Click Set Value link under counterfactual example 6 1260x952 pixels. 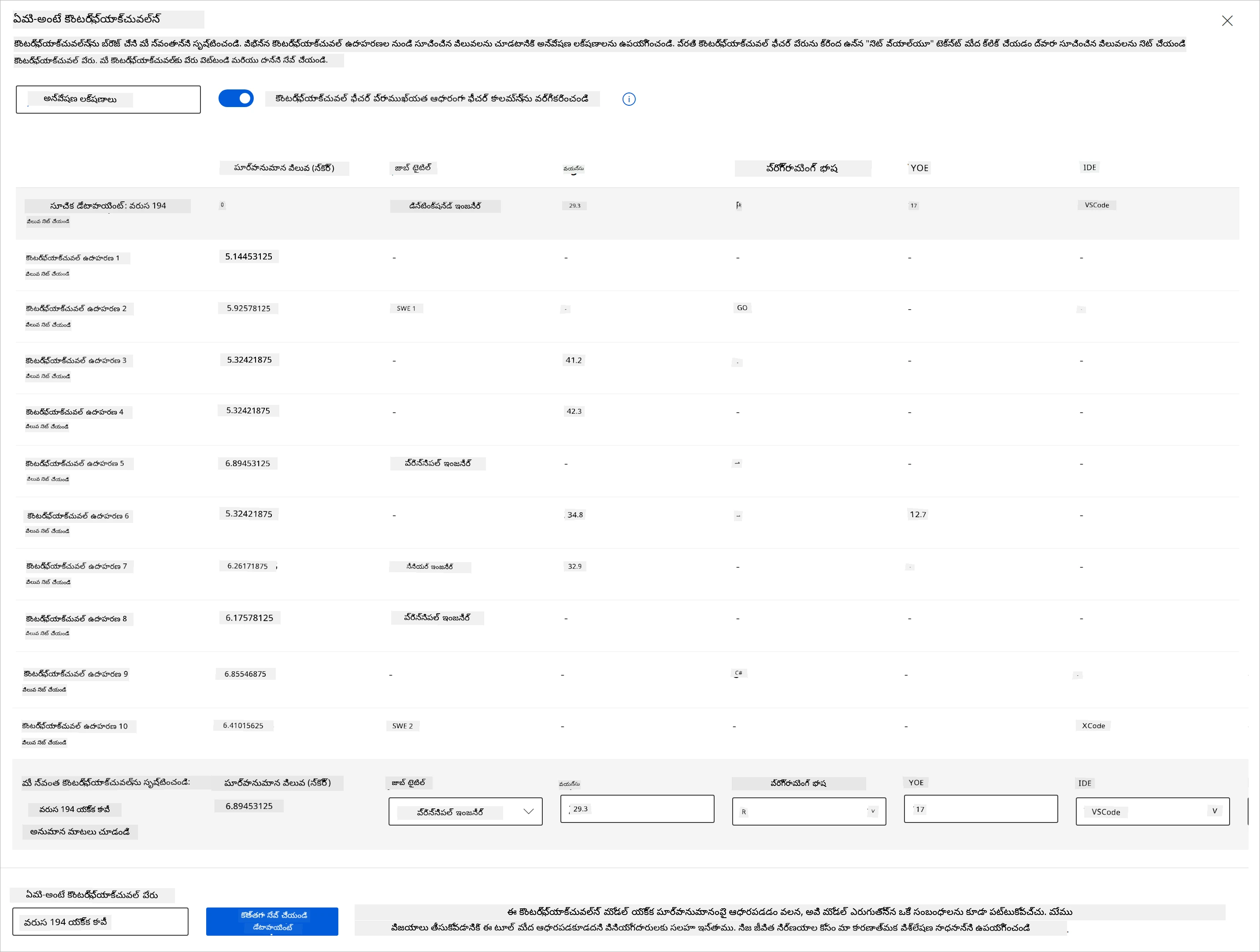[x=47, y=531]
